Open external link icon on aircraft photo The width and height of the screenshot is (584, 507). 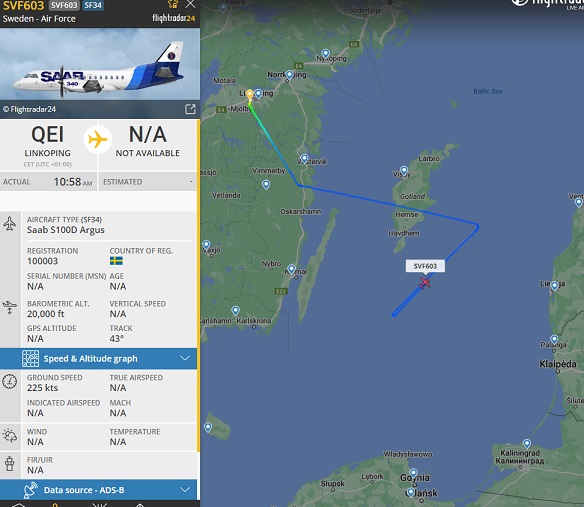[x=190, y=109]
